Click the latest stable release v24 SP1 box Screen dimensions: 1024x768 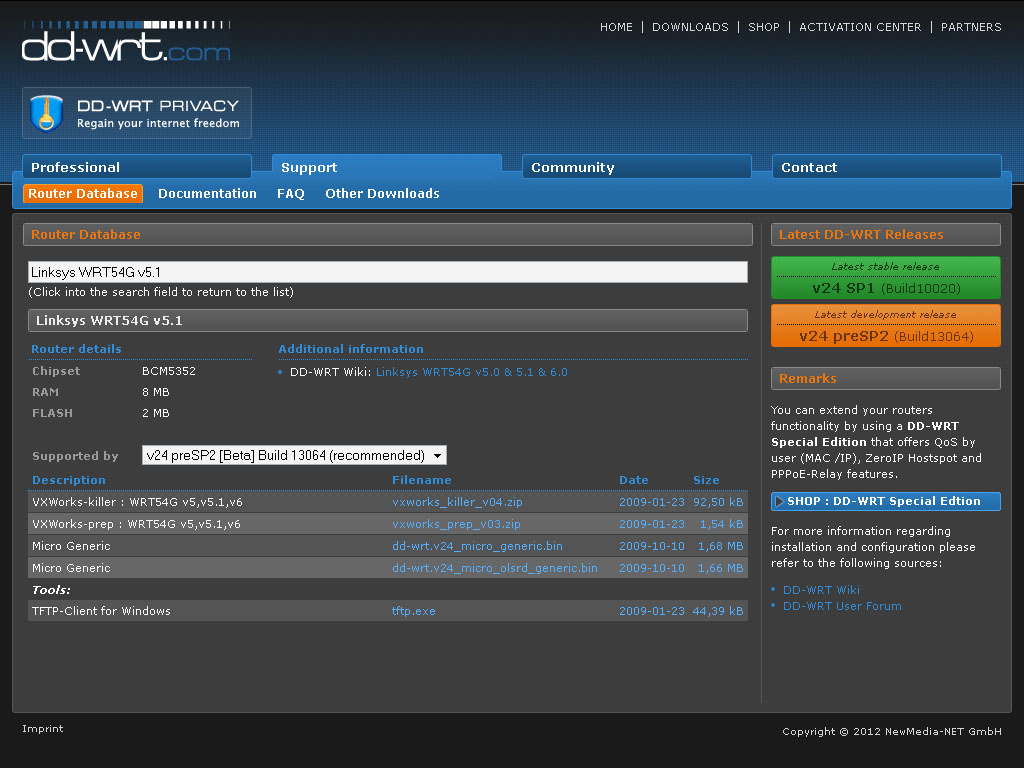click(886, 278)
